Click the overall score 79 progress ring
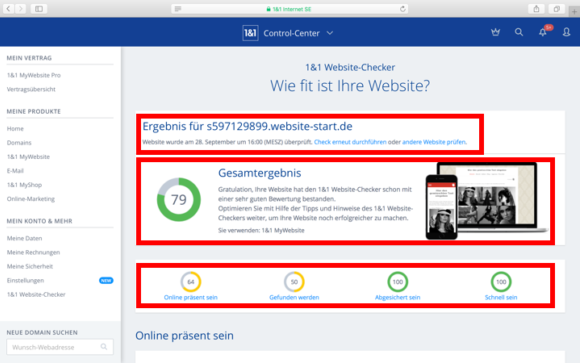 point(179,200)
